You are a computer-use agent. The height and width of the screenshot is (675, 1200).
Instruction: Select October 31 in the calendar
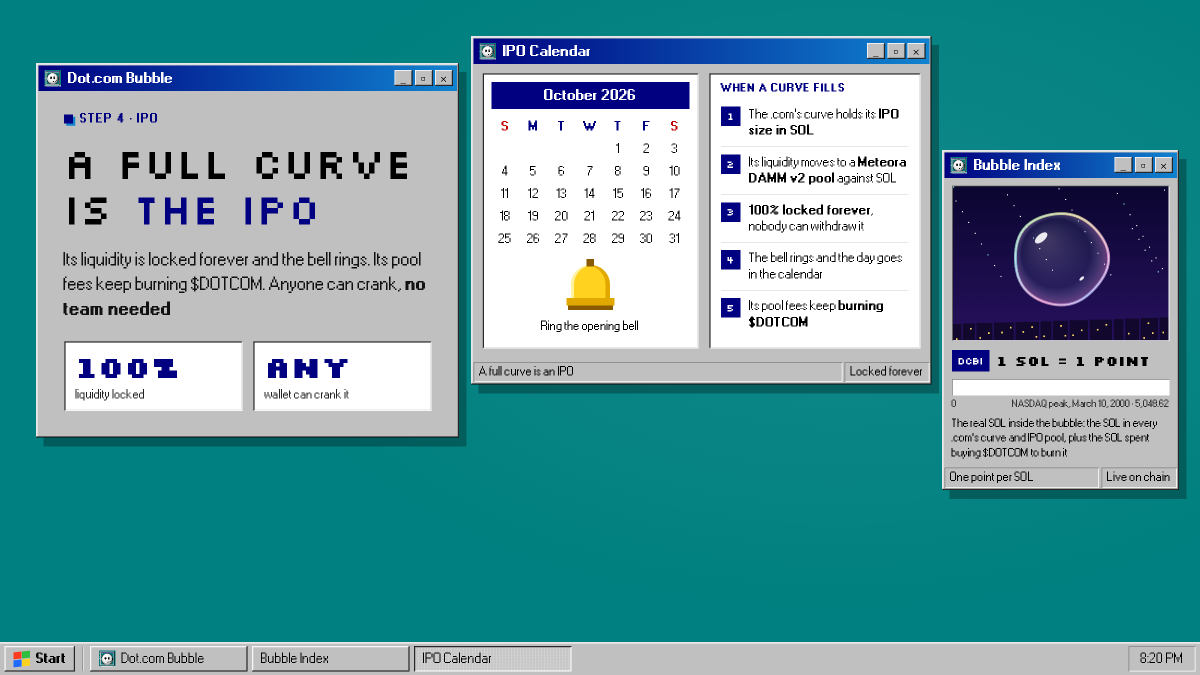(x=674, y=238)
